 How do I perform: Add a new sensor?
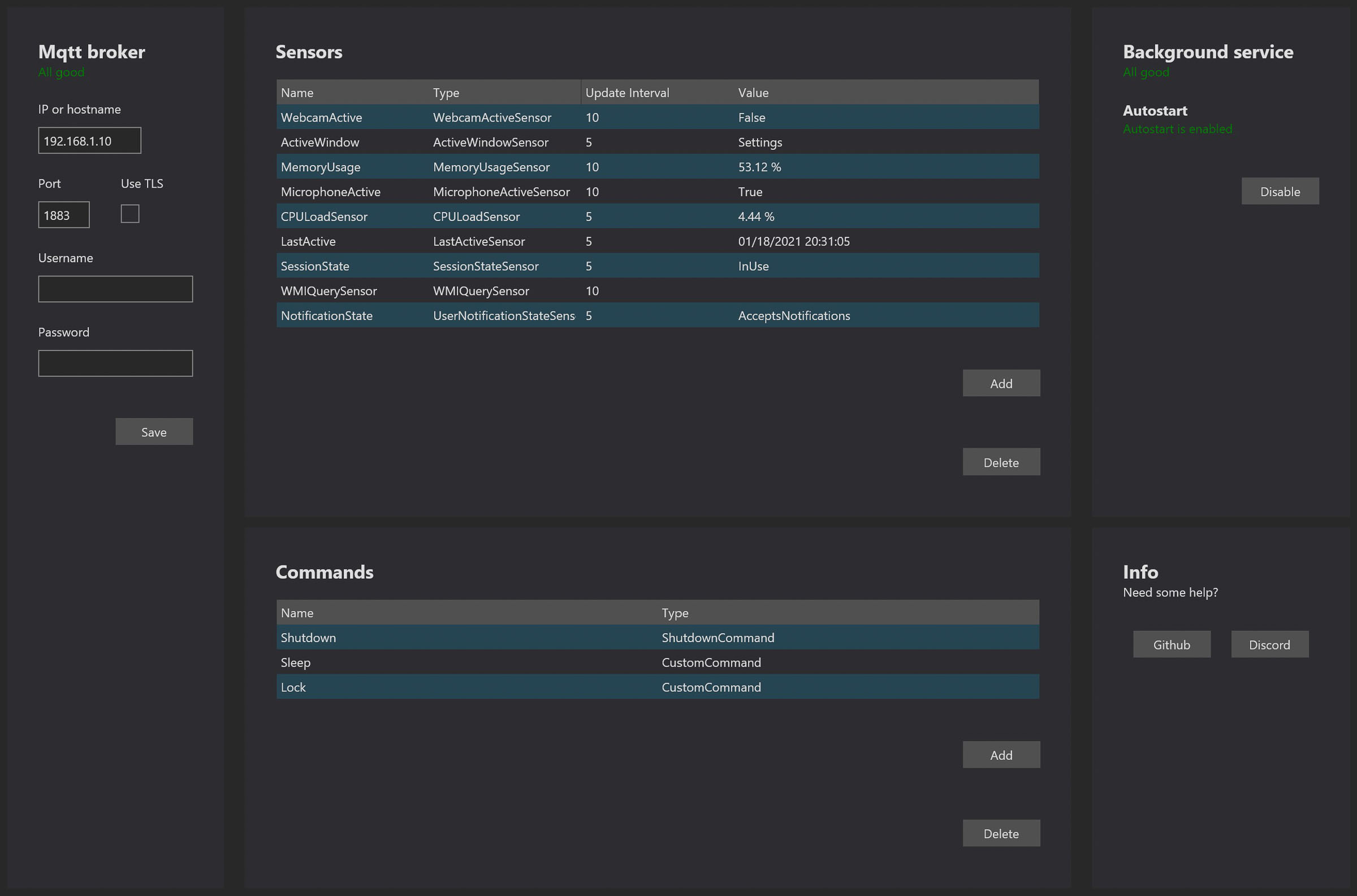pyautogui.click(x=1001, y=383)
